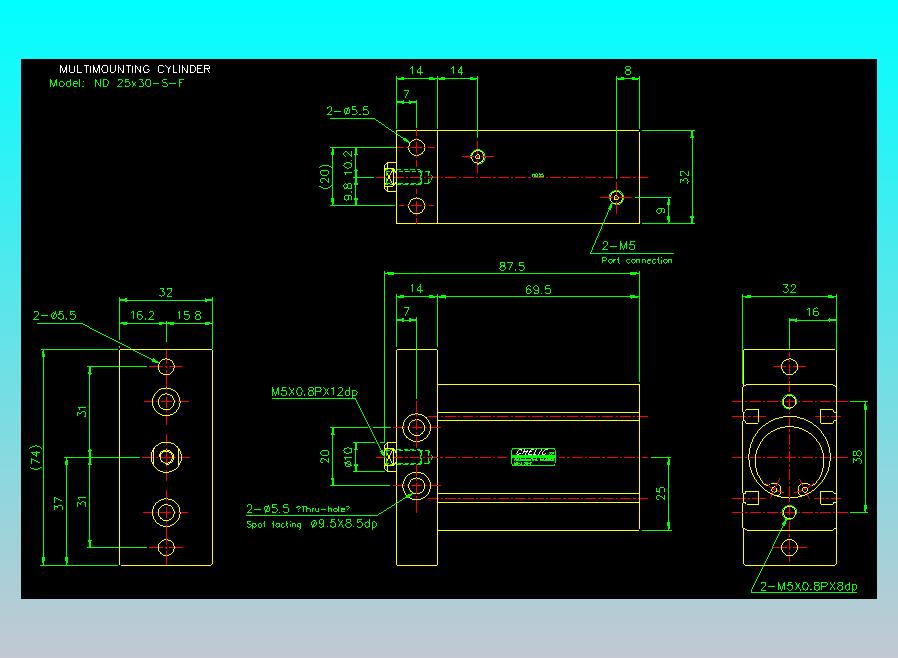This screenshot has height=658, width=898.
Task: Click the Port connection annotation
Action: coord(637,261)
